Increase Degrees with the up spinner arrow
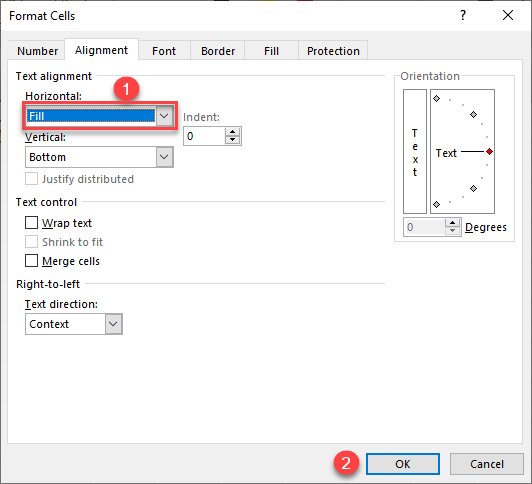Screen dimensions: 532x484 pyautogui.click(x=452, y=223)
